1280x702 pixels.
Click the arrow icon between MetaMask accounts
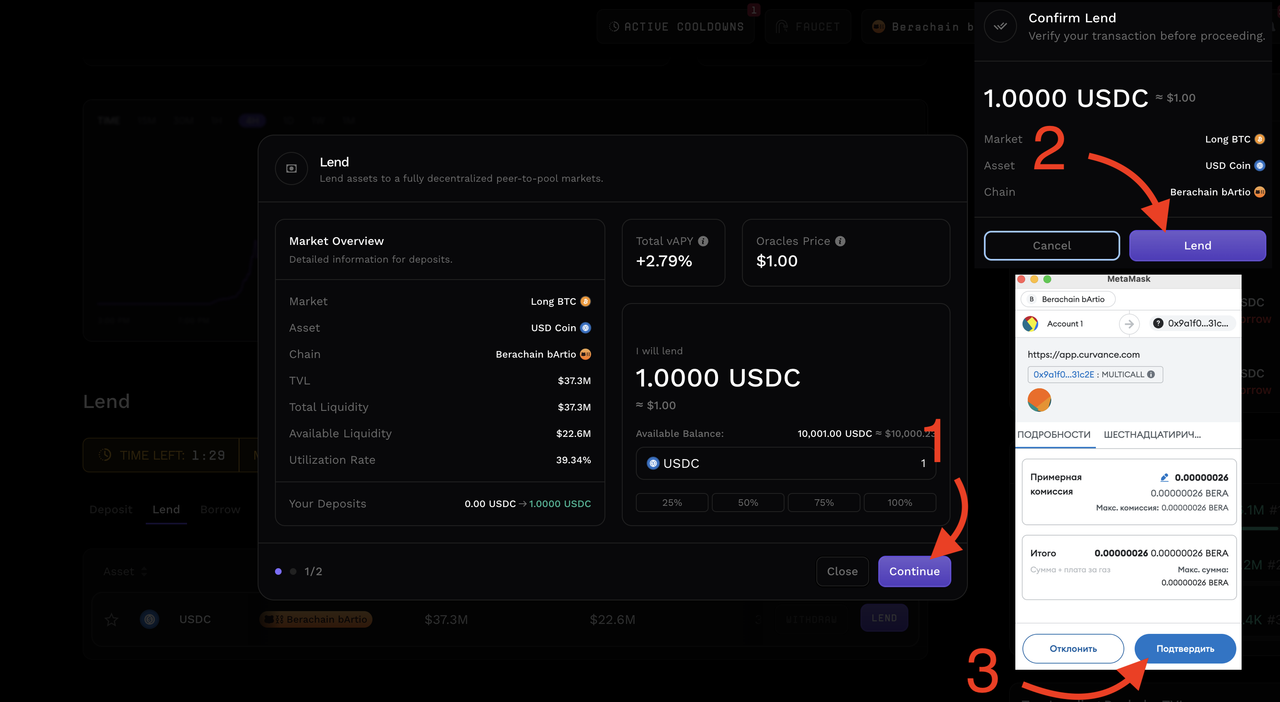[1129, 324]
